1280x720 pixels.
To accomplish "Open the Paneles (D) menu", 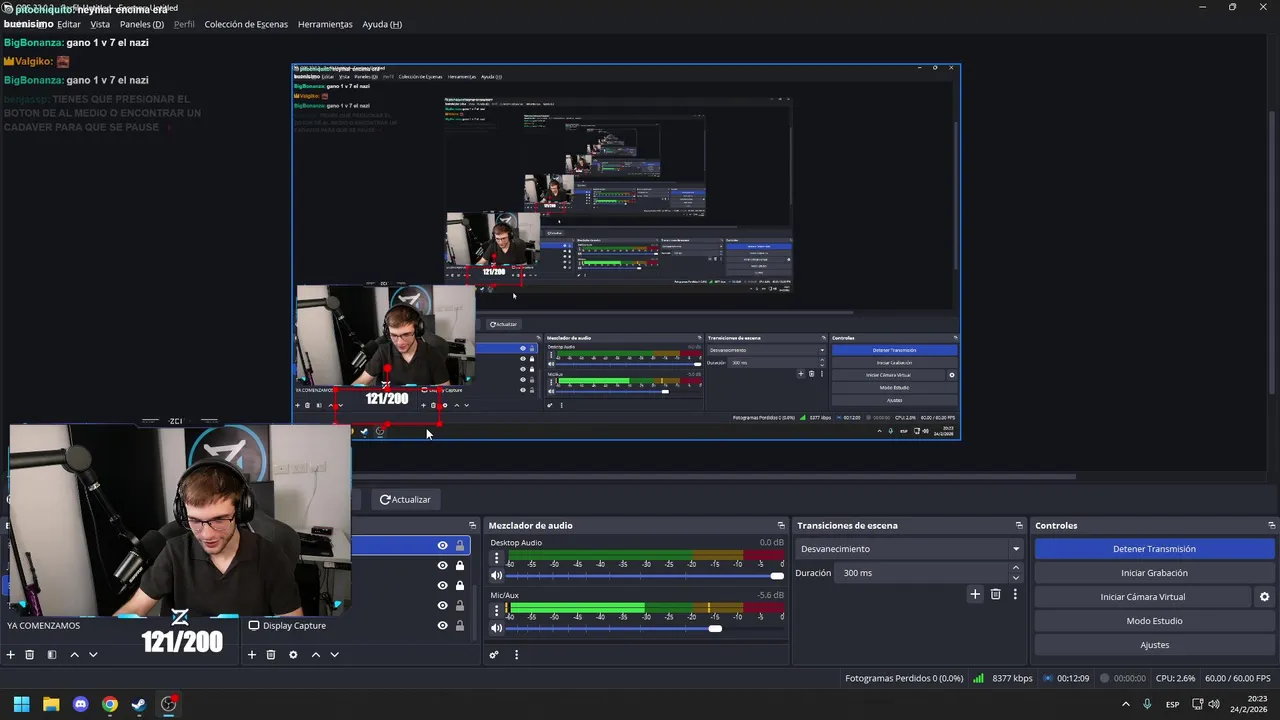I will 142,24.
